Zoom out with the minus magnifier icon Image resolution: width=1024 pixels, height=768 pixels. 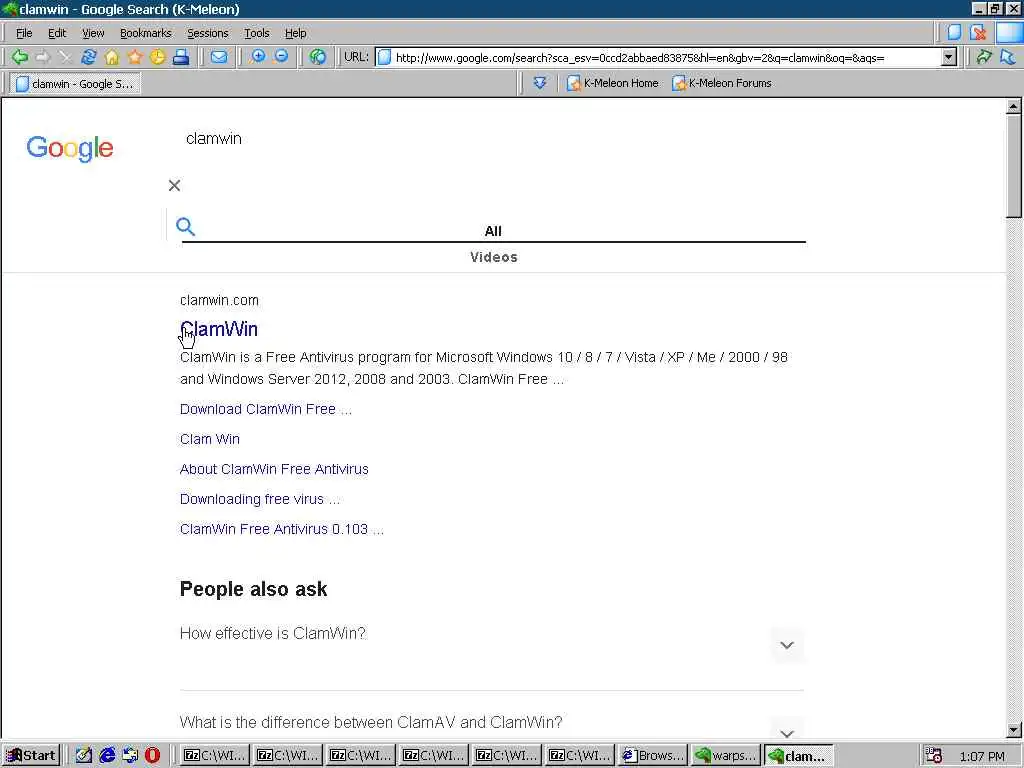pos(281,57)
